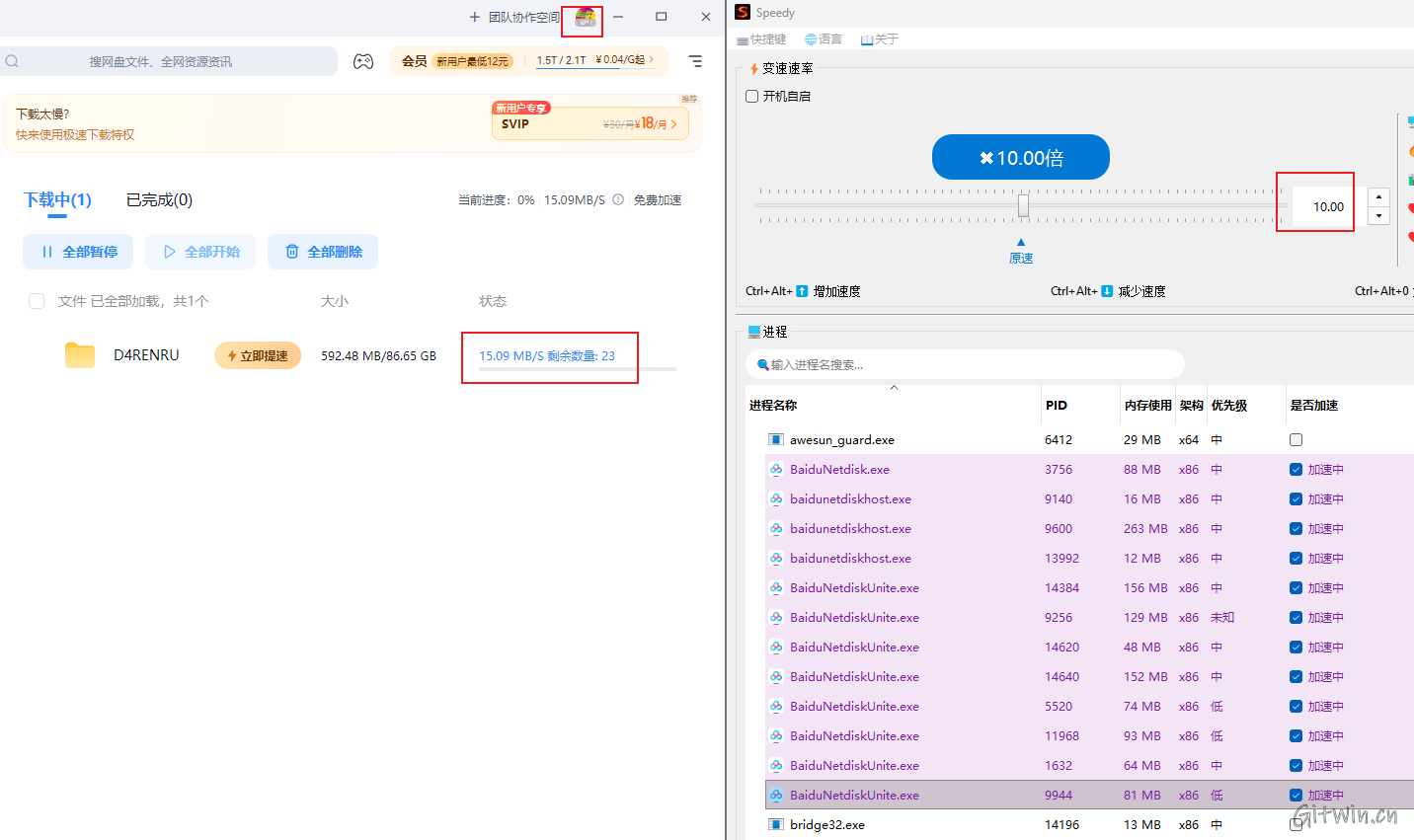The width and height of the screenshot is (1414, 840).
Task: Open the hamburger menu in Baidu Netdisk
Action: coord(695,61)
